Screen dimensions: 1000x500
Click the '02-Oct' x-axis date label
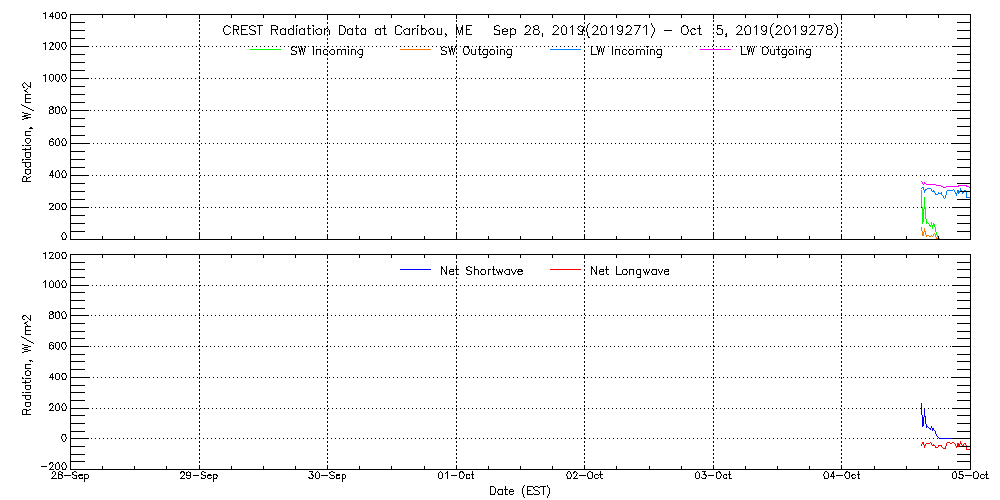coord(584,478)
